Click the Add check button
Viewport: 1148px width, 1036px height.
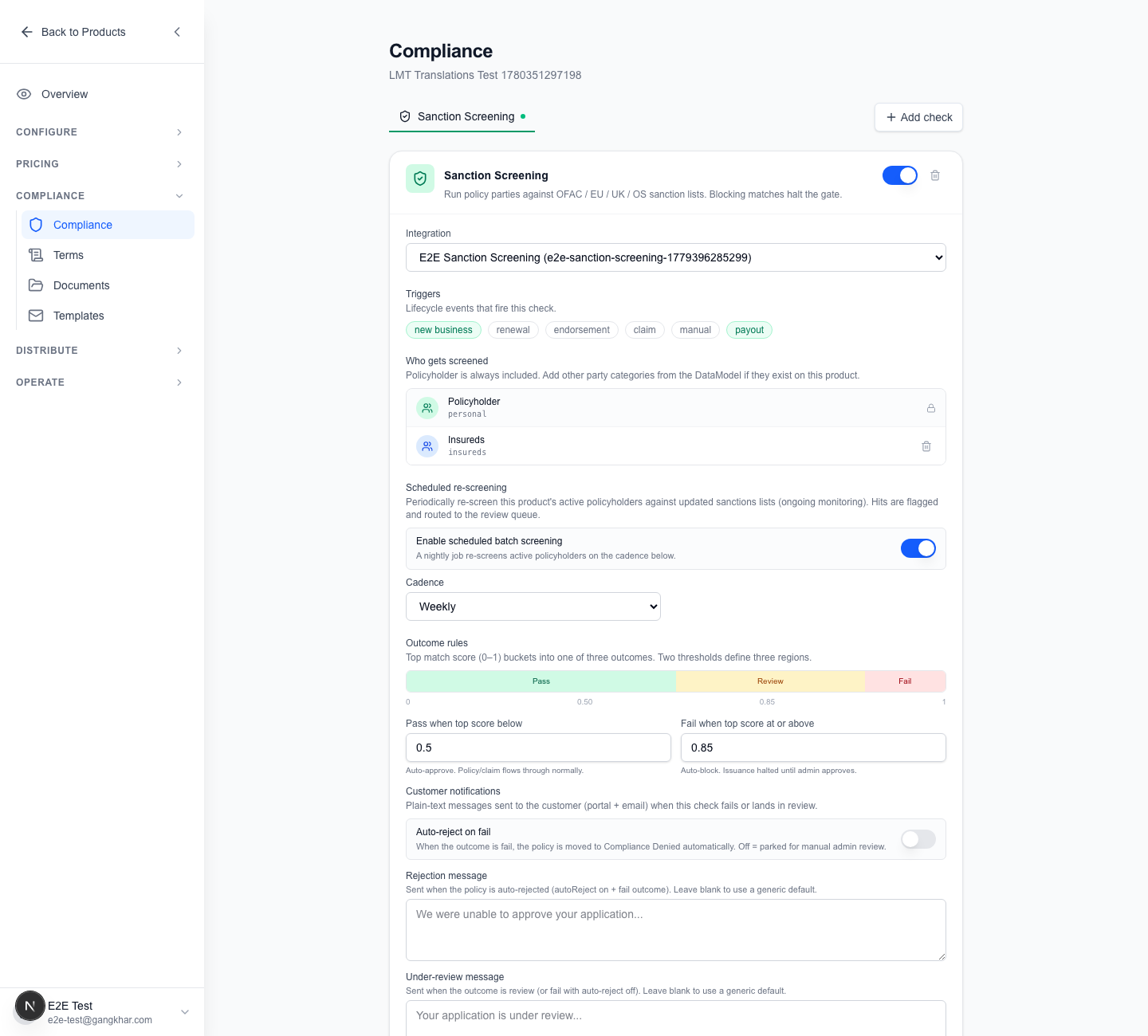pyautogui.click(x=918, y=117)
